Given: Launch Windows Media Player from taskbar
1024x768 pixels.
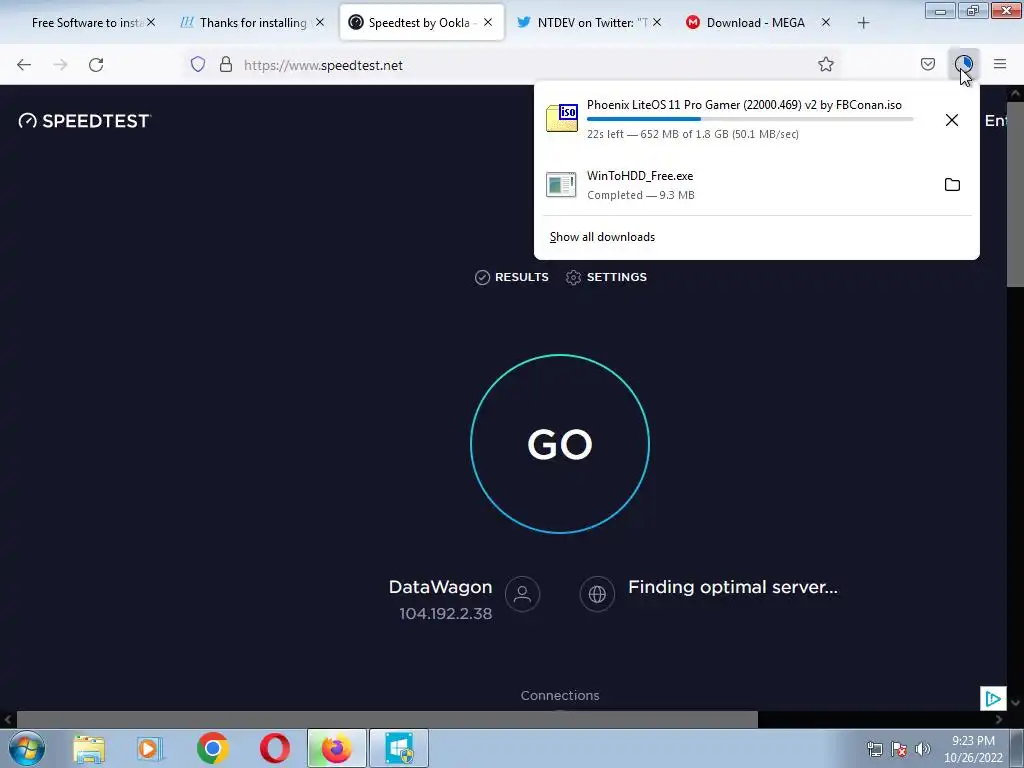Looking at the screenshot, I should (x=150, y=749).
